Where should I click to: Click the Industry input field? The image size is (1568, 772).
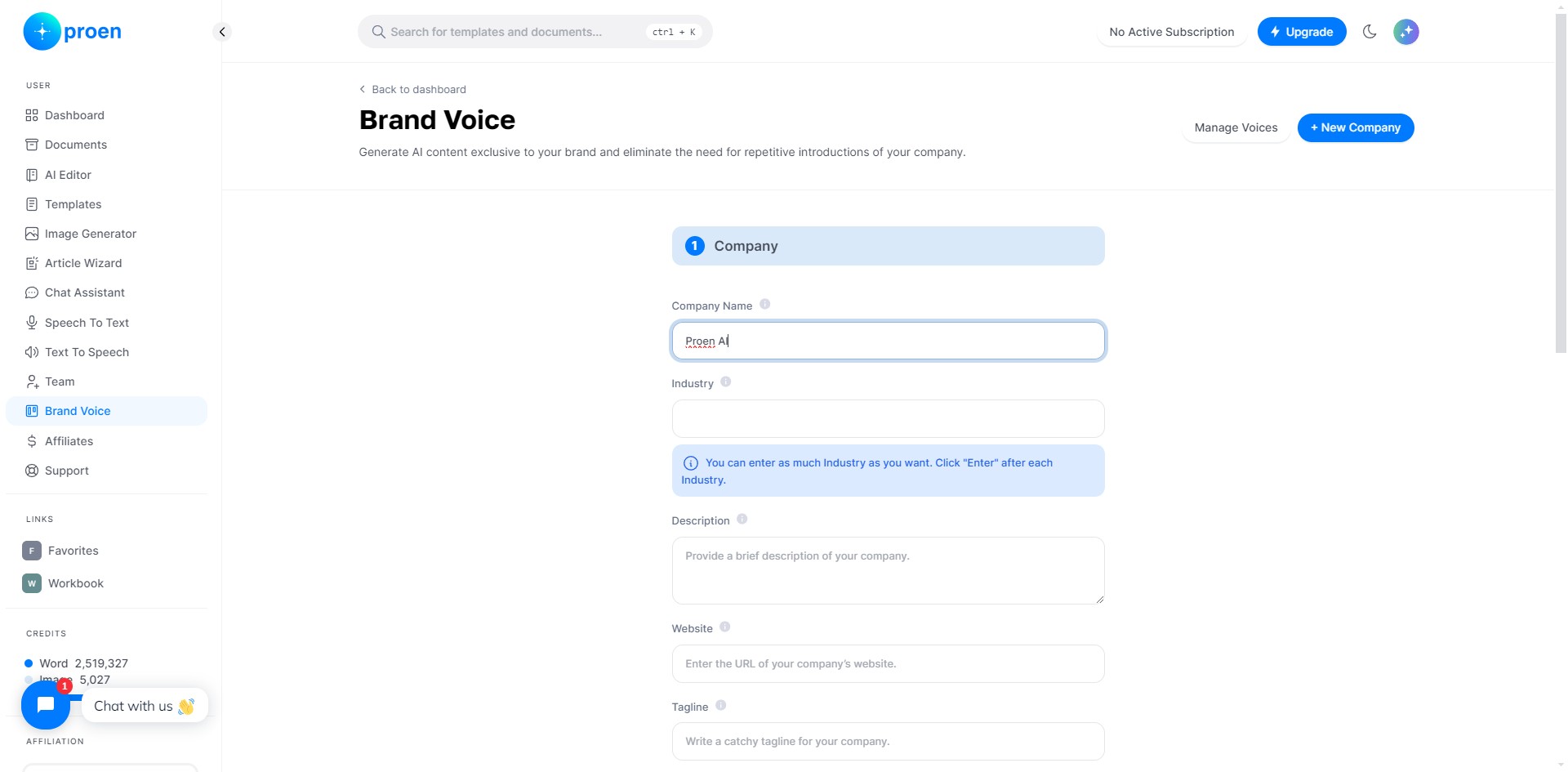click(888, 418)
